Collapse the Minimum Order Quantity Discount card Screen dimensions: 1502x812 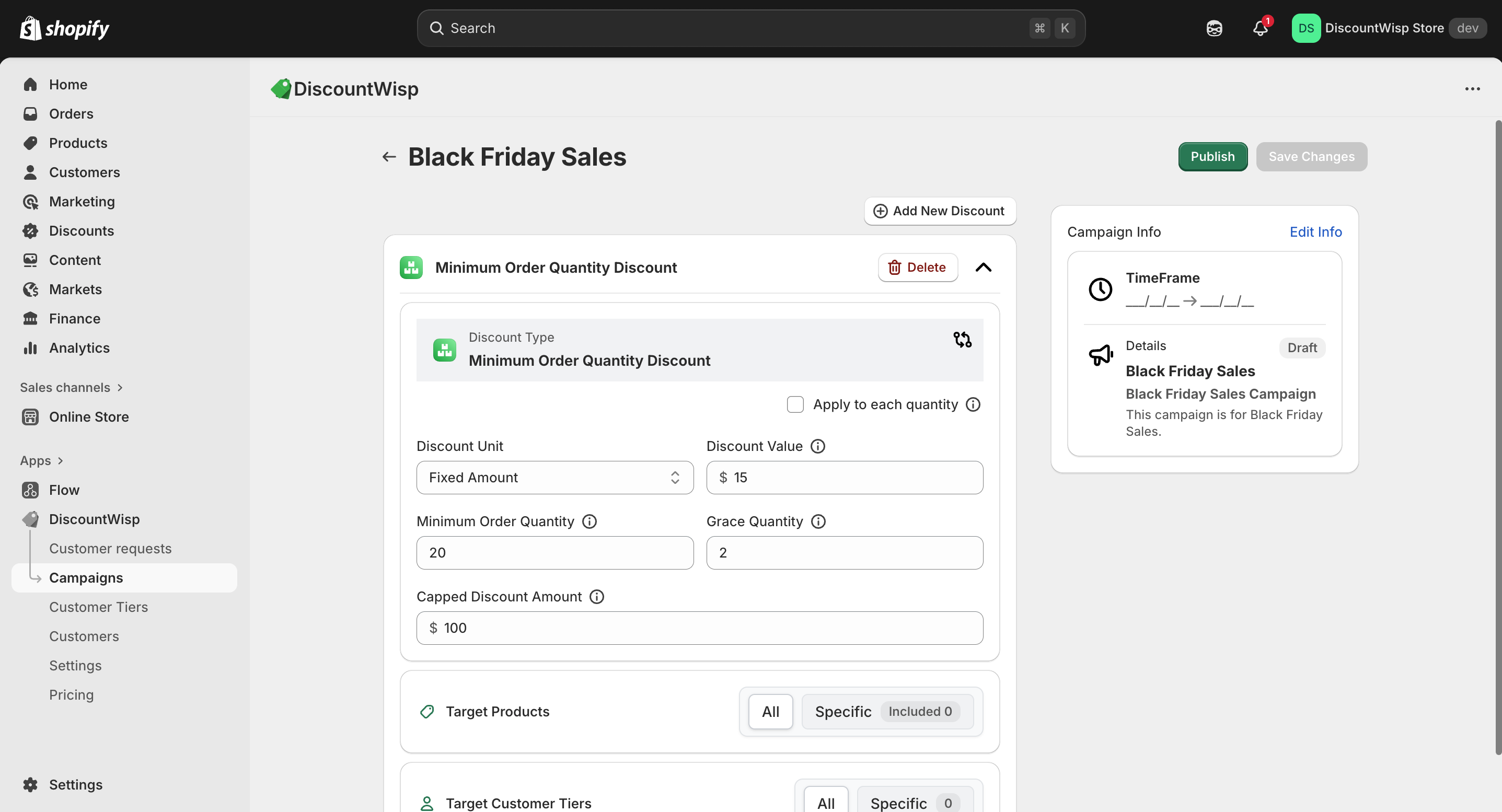pos(983,268)
